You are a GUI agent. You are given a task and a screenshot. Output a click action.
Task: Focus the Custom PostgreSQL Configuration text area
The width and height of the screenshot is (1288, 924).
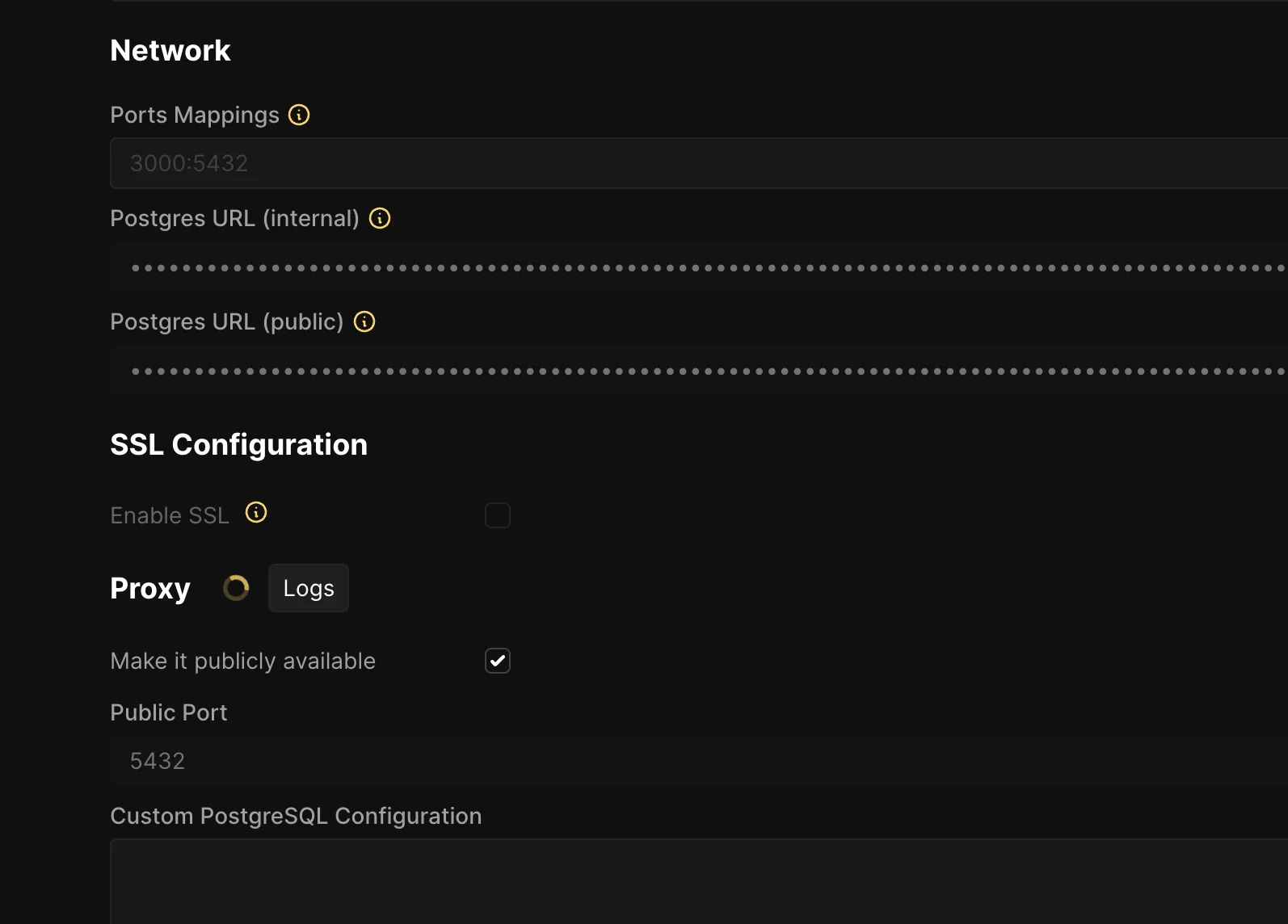click(695, 882)
